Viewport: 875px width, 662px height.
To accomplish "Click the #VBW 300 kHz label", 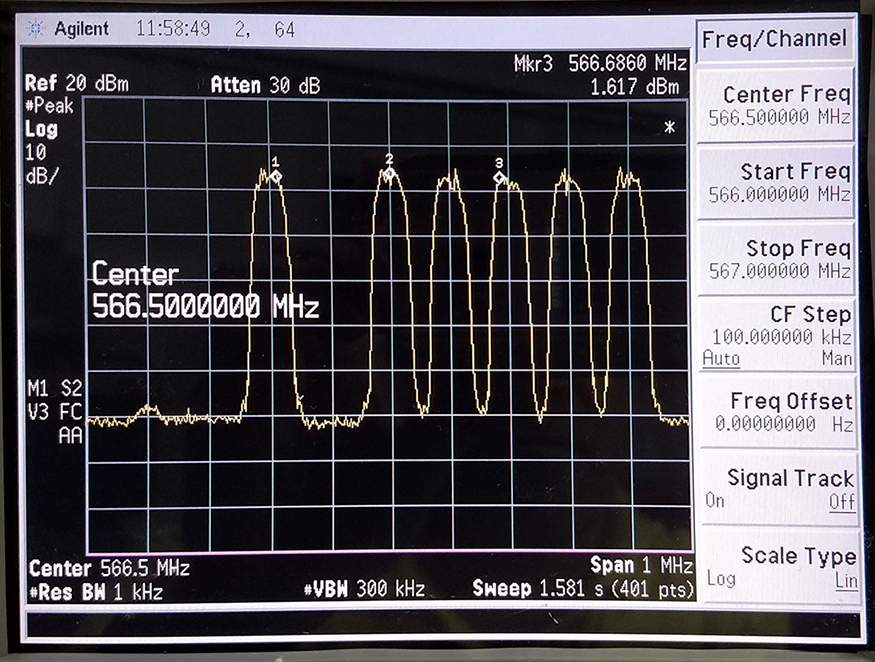I will [x=364, y=589].
